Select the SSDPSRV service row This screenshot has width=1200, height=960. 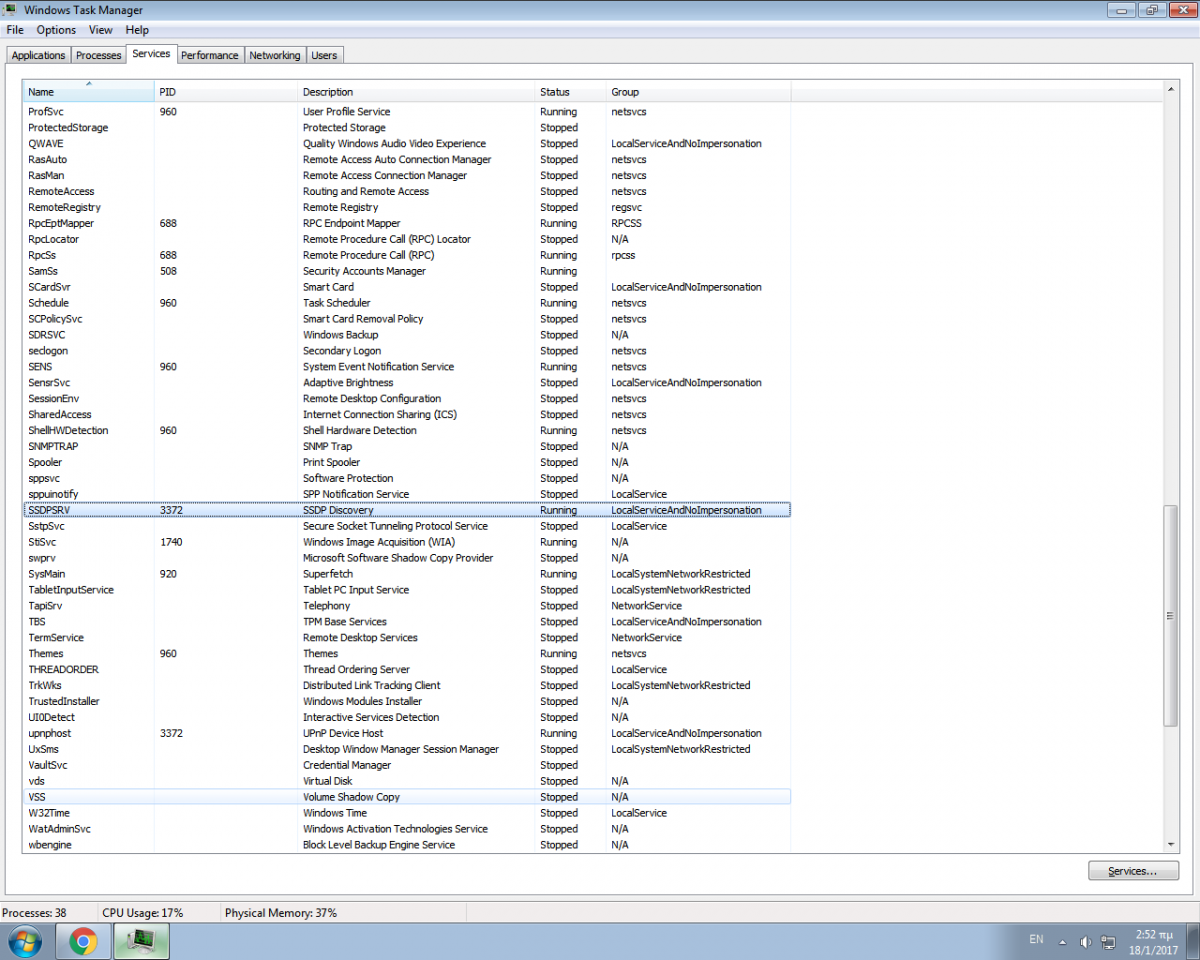(x=407, y=510)
